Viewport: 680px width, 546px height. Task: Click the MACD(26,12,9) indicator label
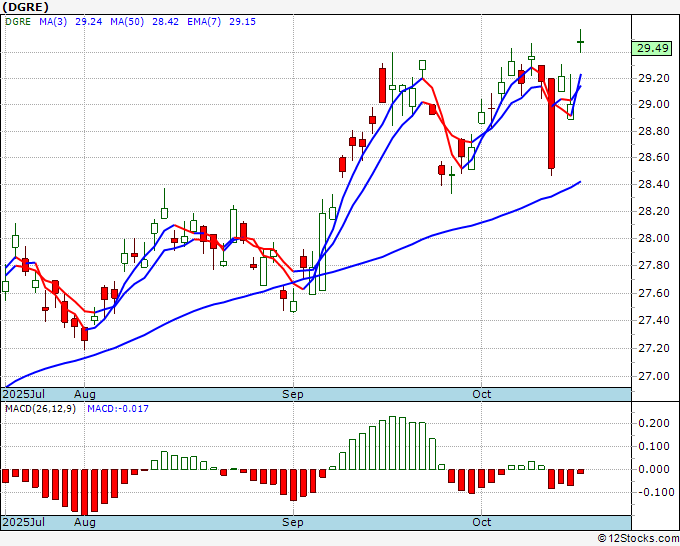pyautogui.click(x=40, y=409)
